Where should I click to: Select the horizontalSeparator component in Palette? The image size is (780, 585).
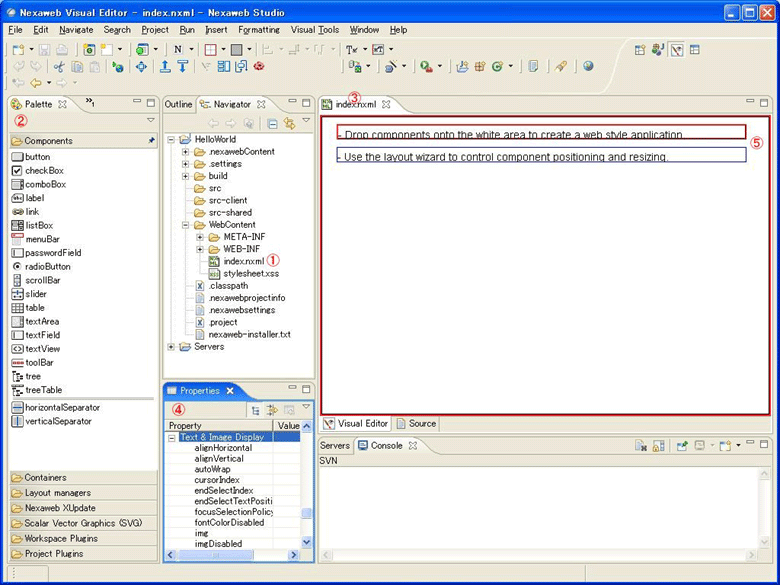pos(56,407)
